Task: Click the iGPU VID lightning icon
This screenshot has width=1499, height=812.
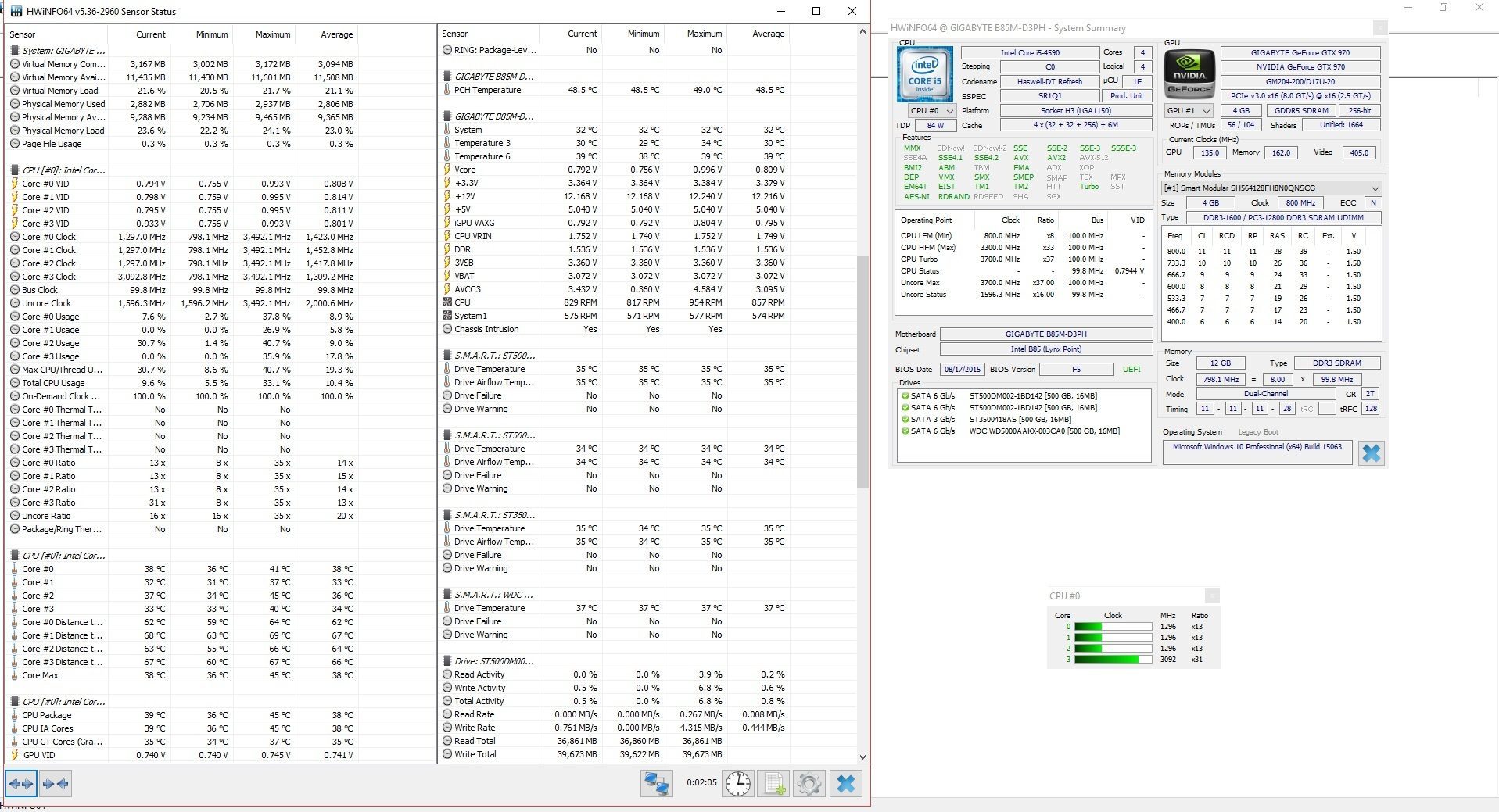Action: click(x=15, y=755)
